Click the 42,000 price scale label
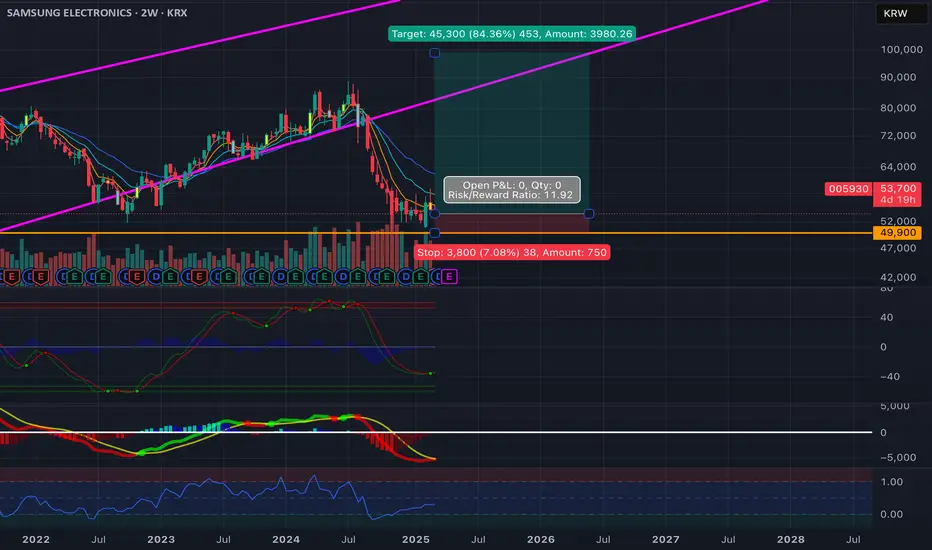This screenshot has height=550, width=932. (x=898, y=277)
